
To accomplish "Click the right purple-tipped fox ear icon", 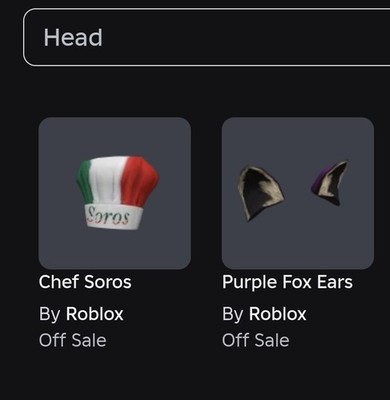I will [x=331, y=183].
